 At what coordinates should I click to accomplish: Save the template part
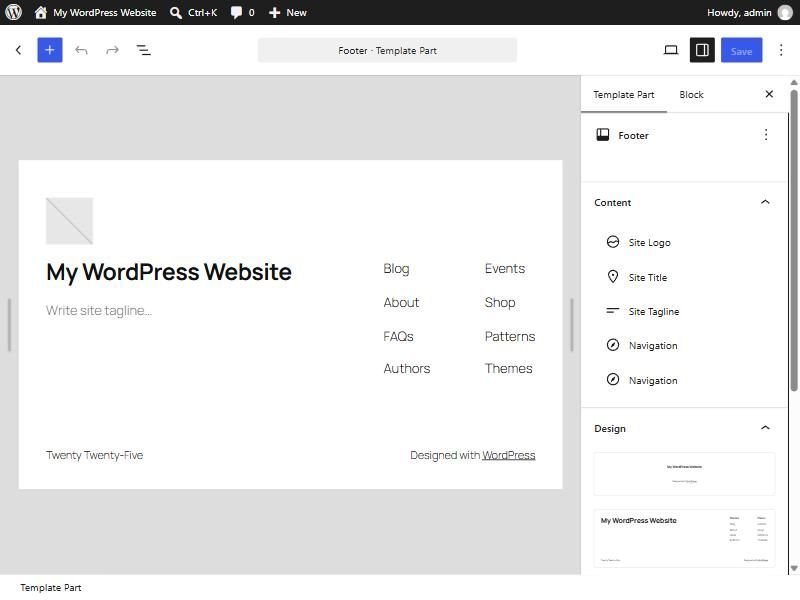[x=741, y=50]
